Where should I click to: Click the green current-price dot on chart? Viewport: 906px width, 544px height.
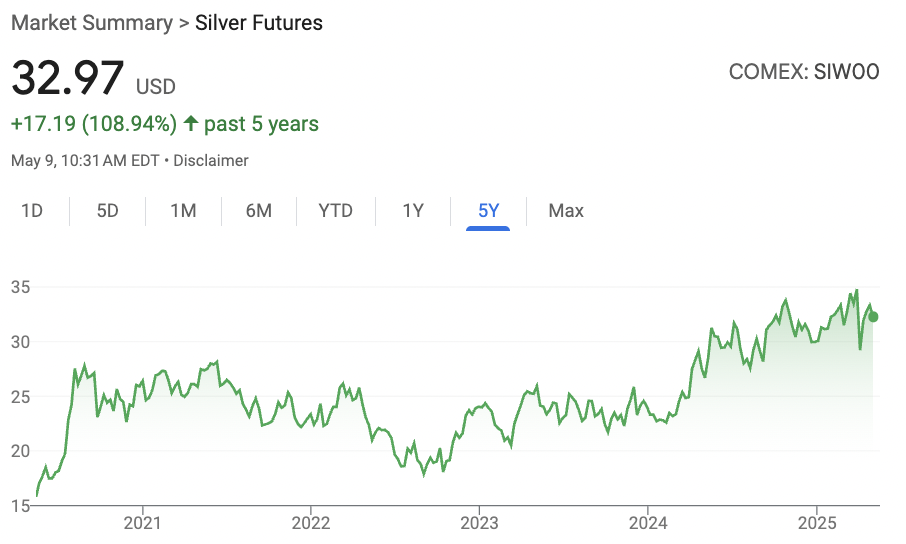point(873,317)
